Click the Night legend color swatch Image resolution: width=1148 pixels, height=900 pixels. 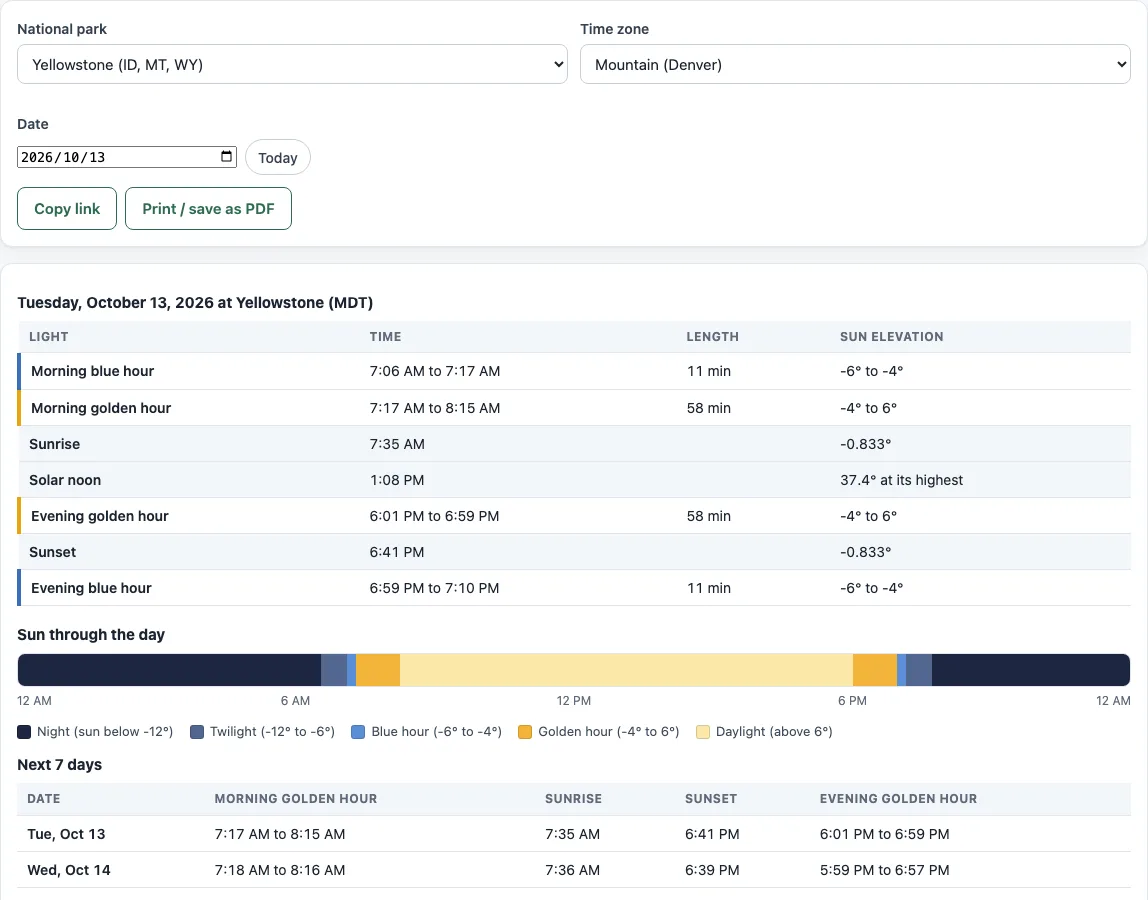(24, 732)
